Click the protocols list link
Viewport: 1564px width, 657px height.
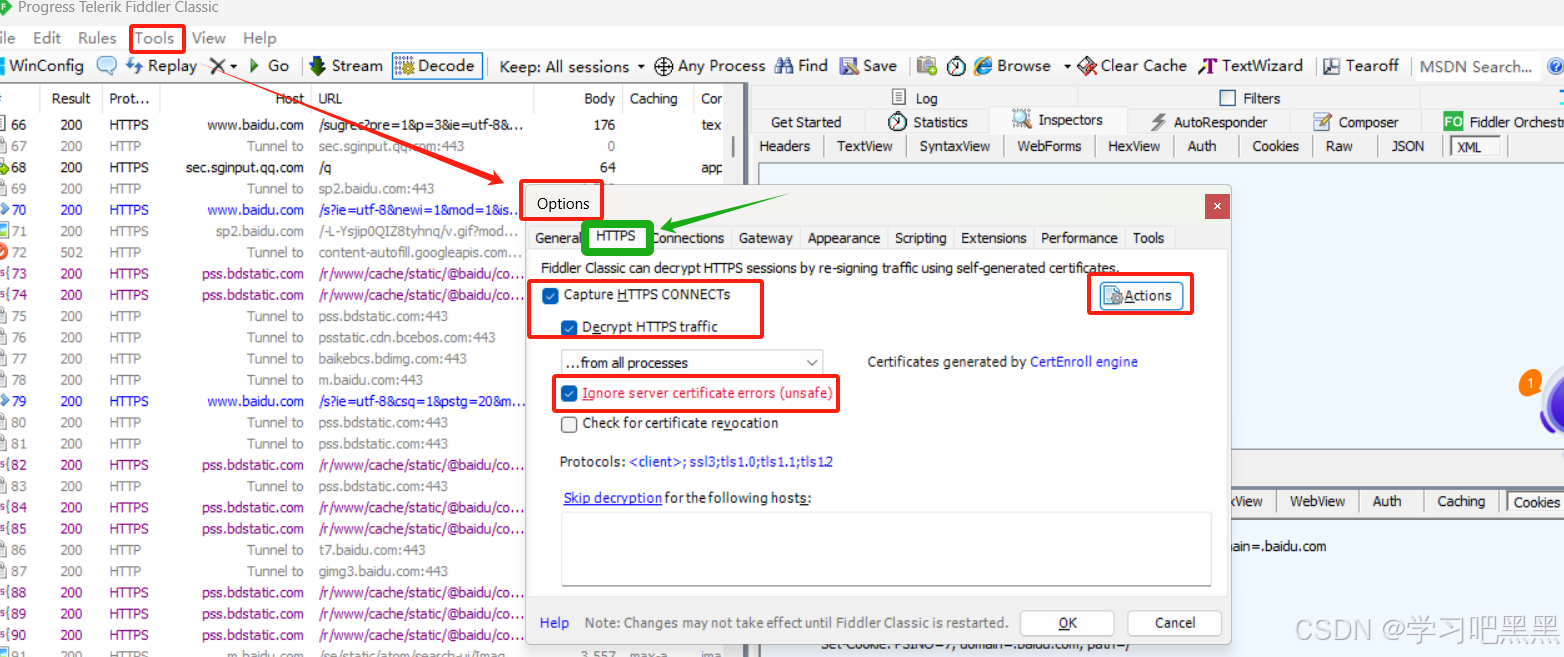[731, 462]
